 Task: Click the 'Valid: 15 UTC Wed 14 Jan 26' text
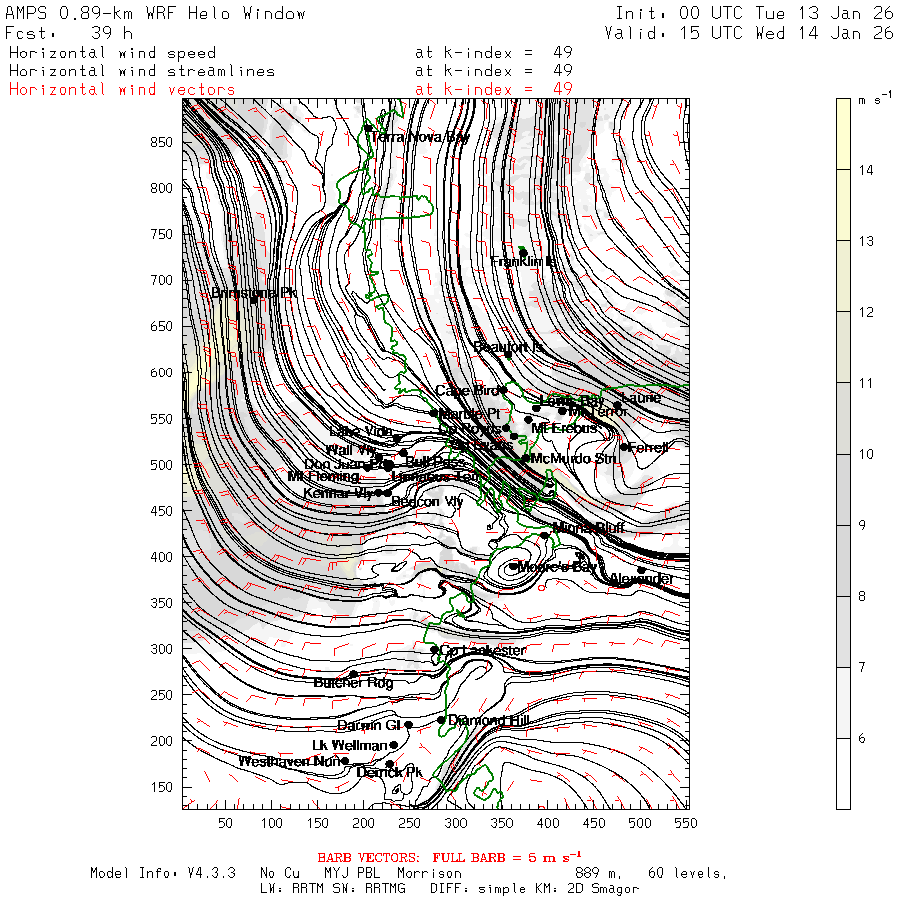coord(749,33)
